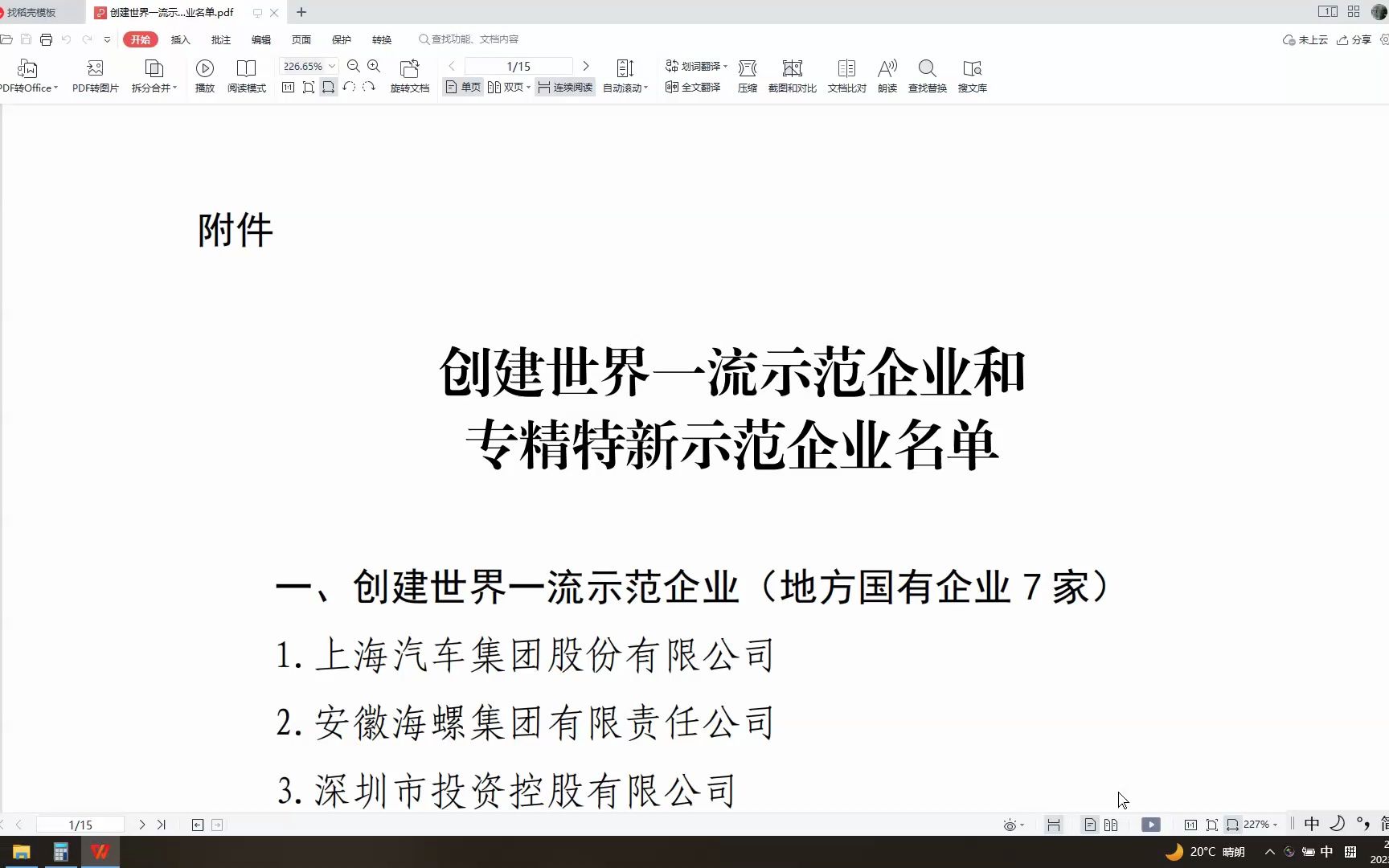This screenshot has height=868, width=1389.
Task: Open 文档比对 document comparison
Action: click(847, 76)
